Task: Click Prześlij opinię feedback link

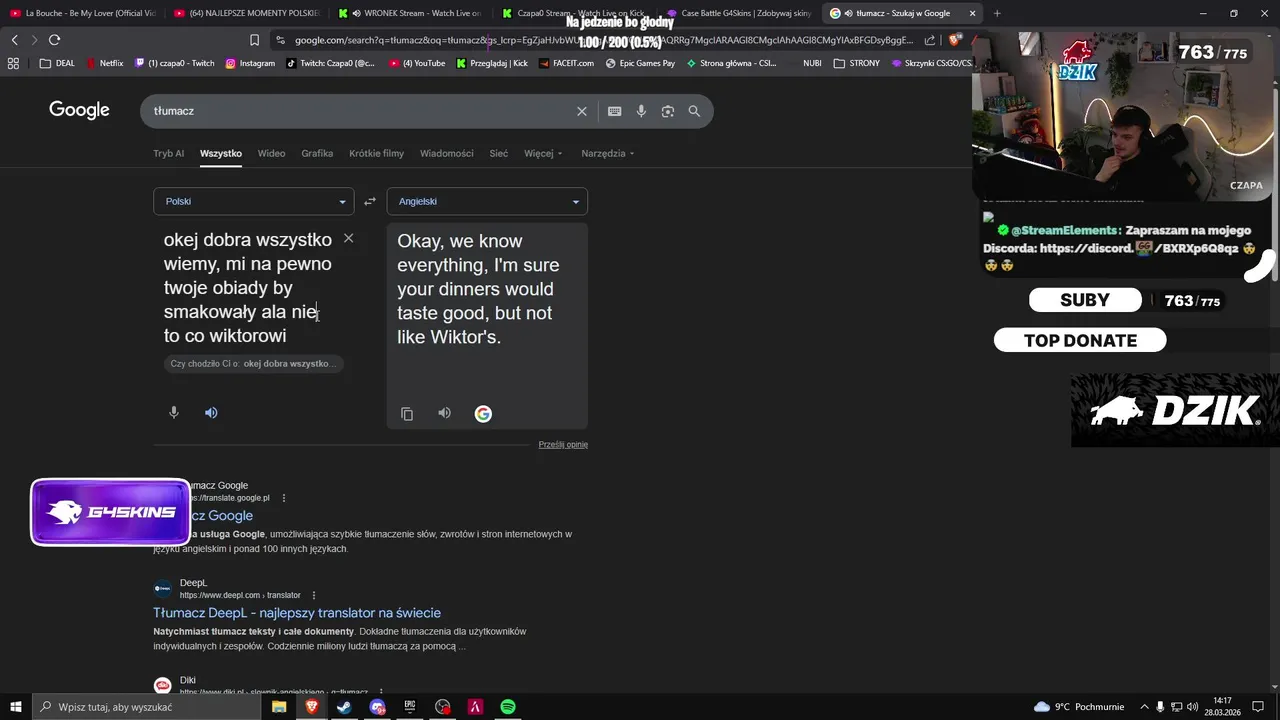Action: coord(563,444)
